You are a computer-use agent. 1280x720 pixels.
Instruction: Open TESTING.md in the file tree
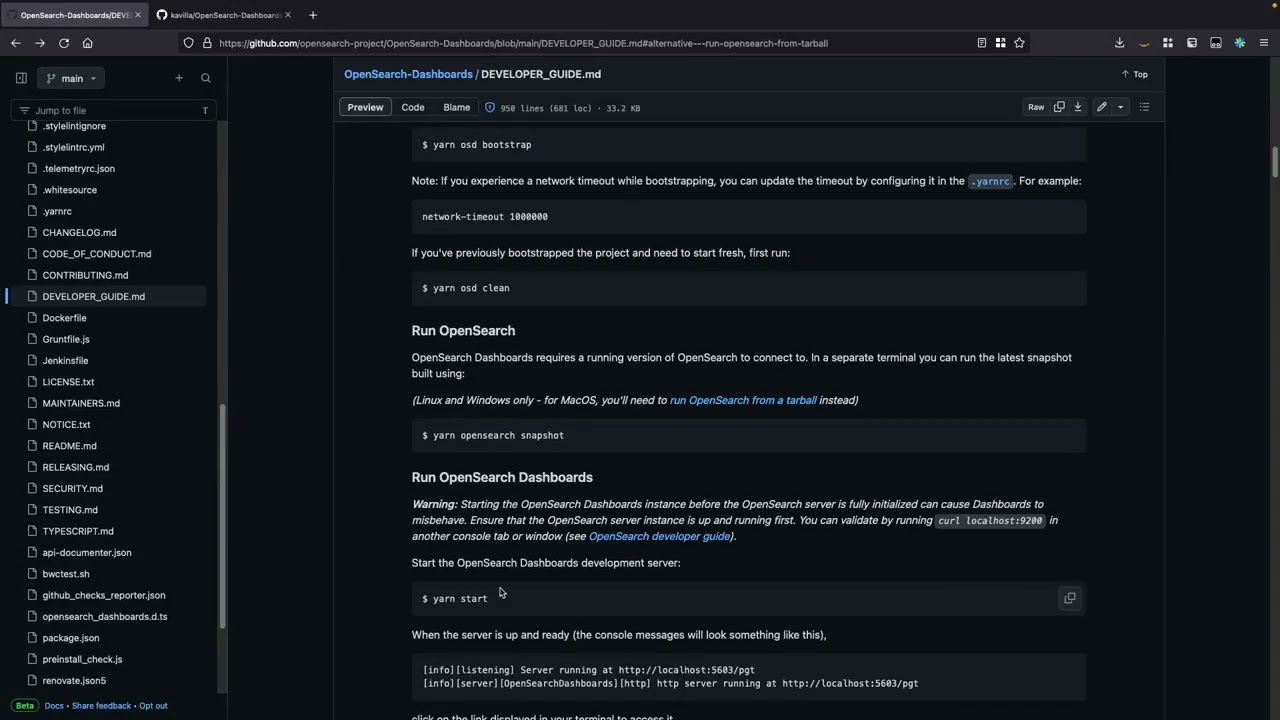tap(70, 510)
